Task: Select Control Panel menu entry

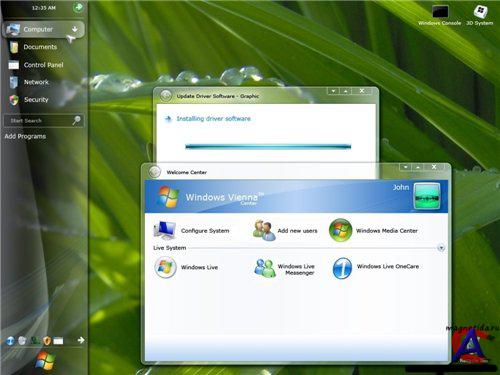Action: [x=44, y=65]
